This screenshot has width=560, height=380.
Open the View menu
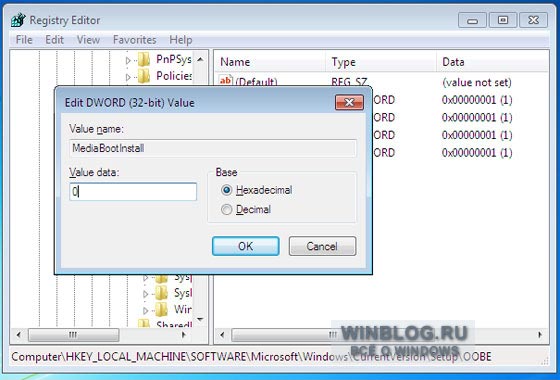(88, 40)
